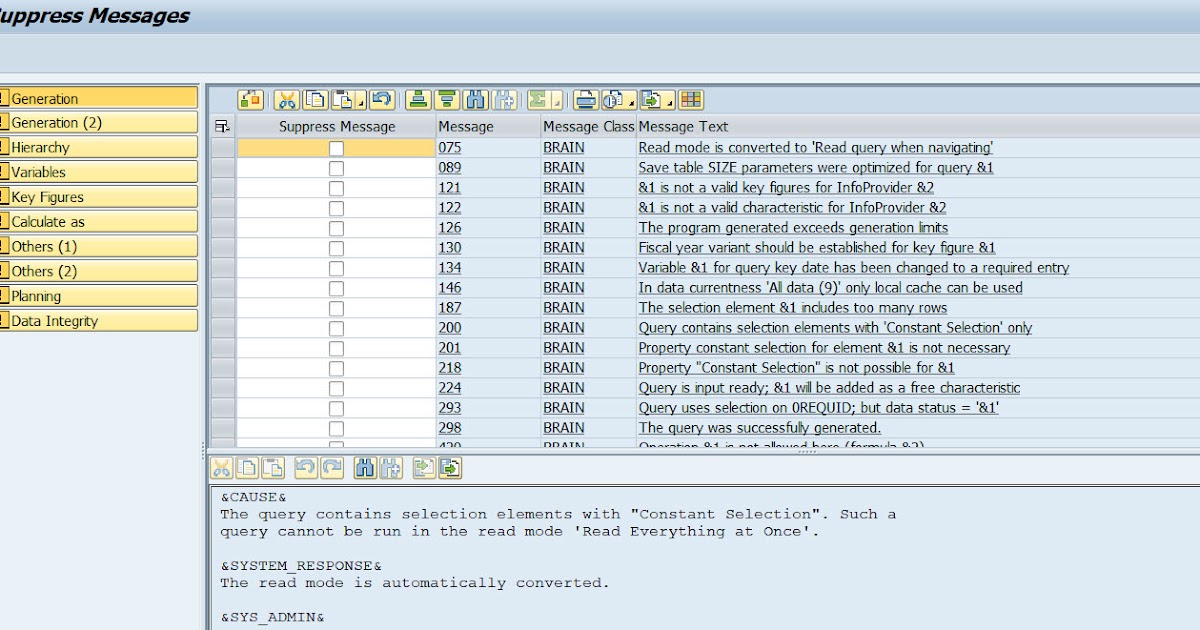
Task: Select the Details icon on the grid toolbar
Action: tap(251, 99)
